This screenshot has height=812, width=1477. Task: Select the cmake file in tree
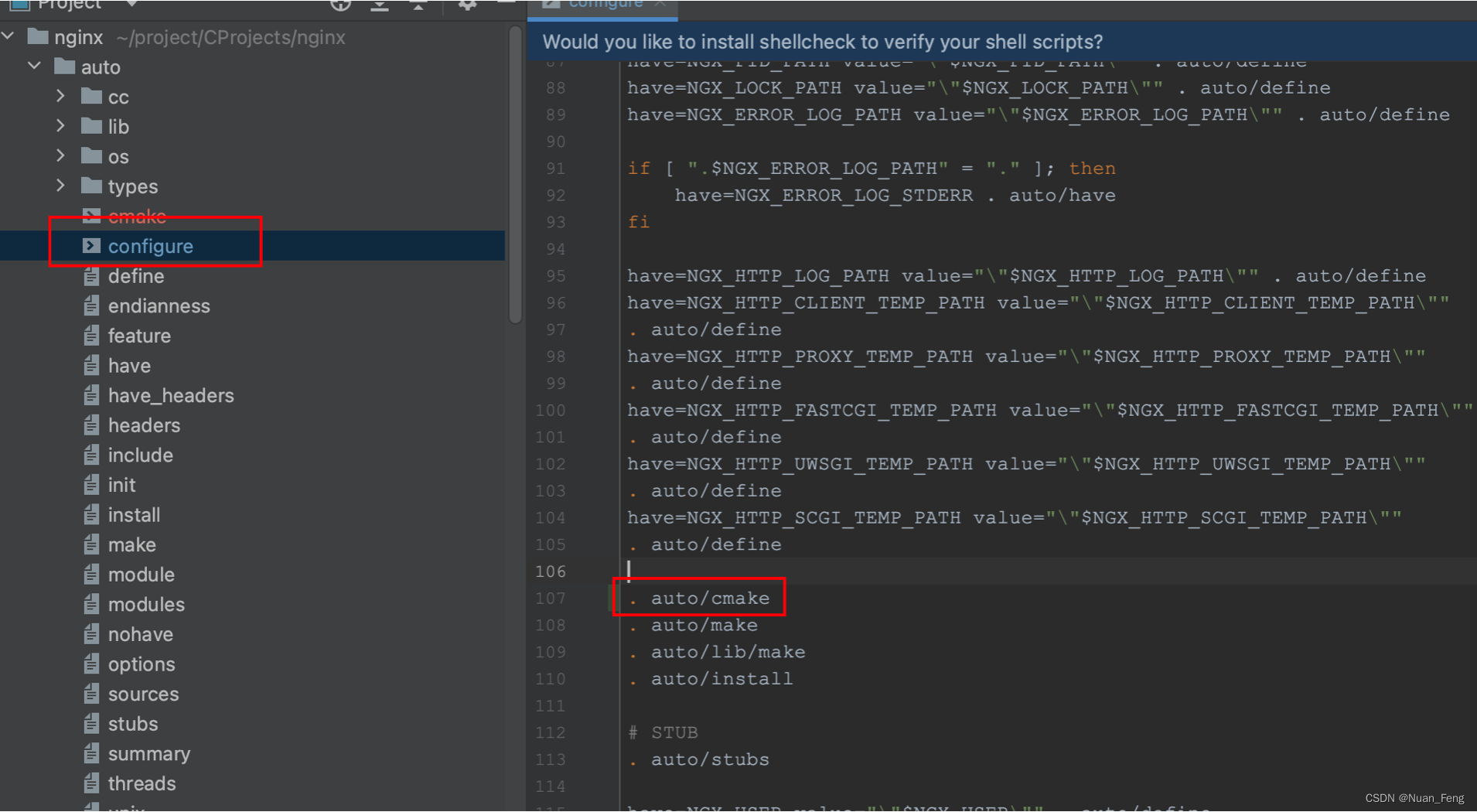137,216
